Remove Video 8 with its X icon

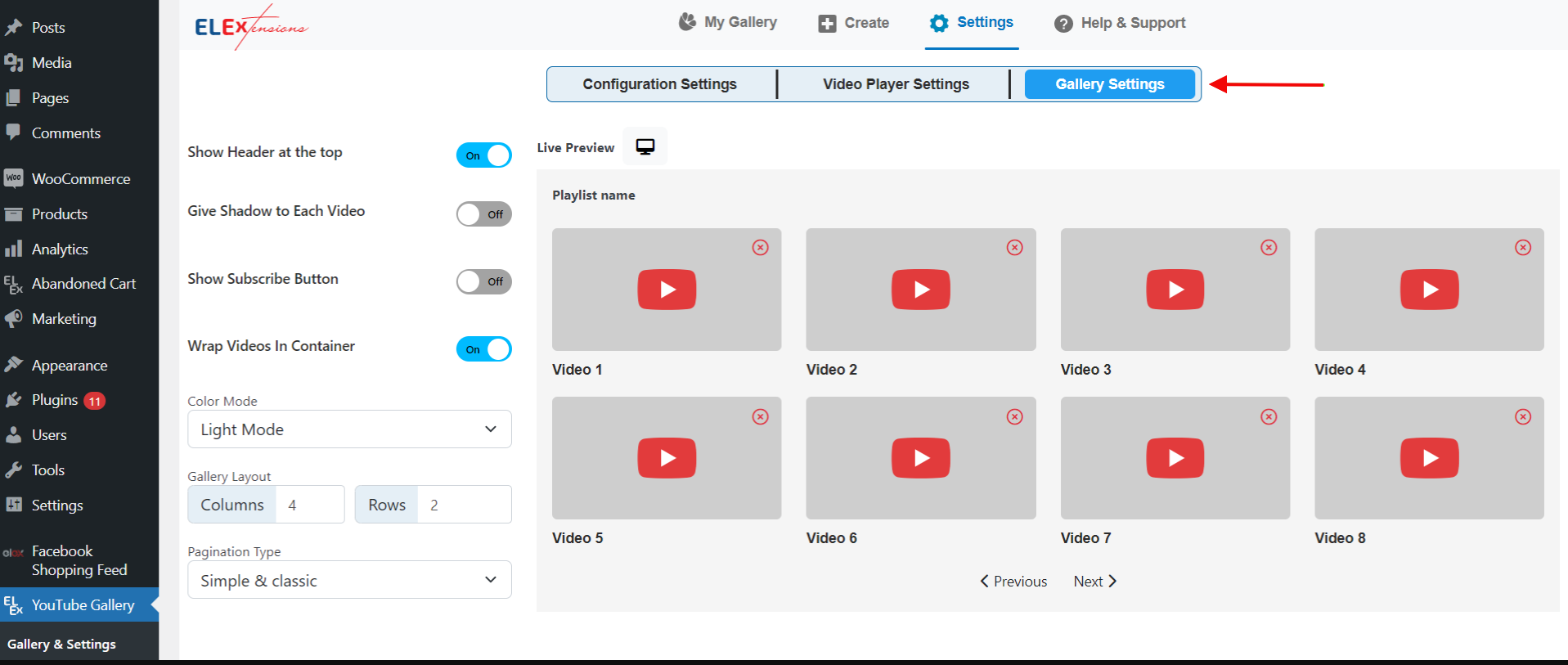click(1523, 416)
